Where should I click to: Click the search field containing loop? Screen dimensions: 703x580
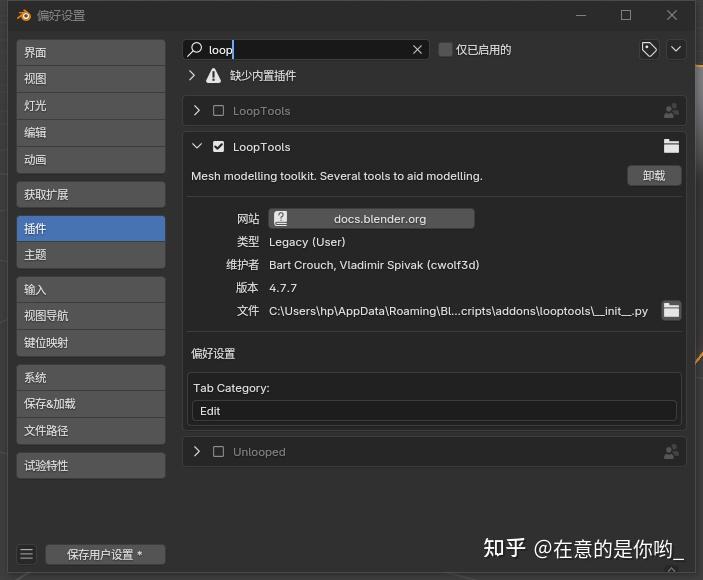[x=306, y=49]
